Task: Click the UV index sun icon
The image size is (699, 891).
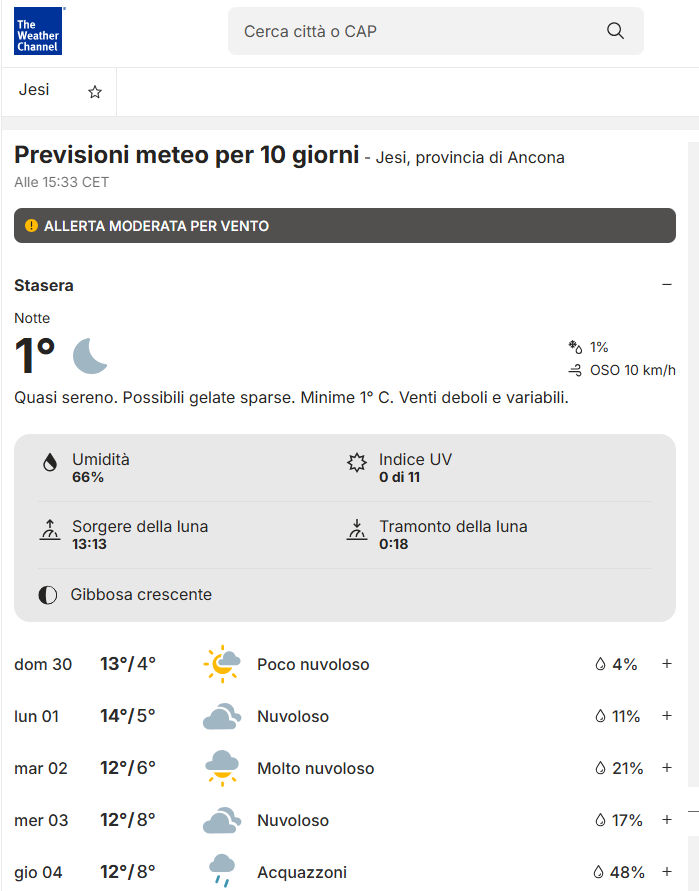Action: click(x=357, y=463)
